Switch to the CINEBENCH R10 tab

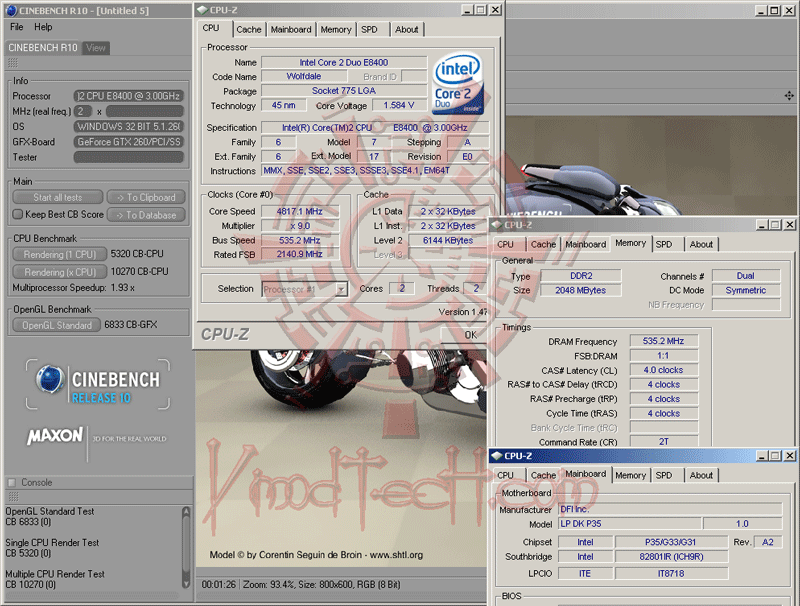(43, 48)
